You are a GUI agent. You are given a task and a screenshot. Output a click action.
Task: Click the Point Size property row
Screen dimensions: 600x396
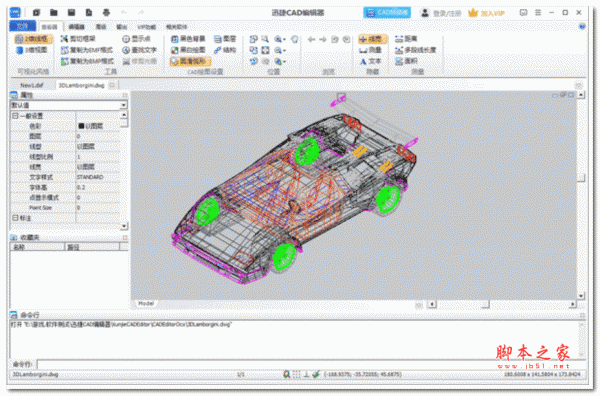(x=65, y=208)
